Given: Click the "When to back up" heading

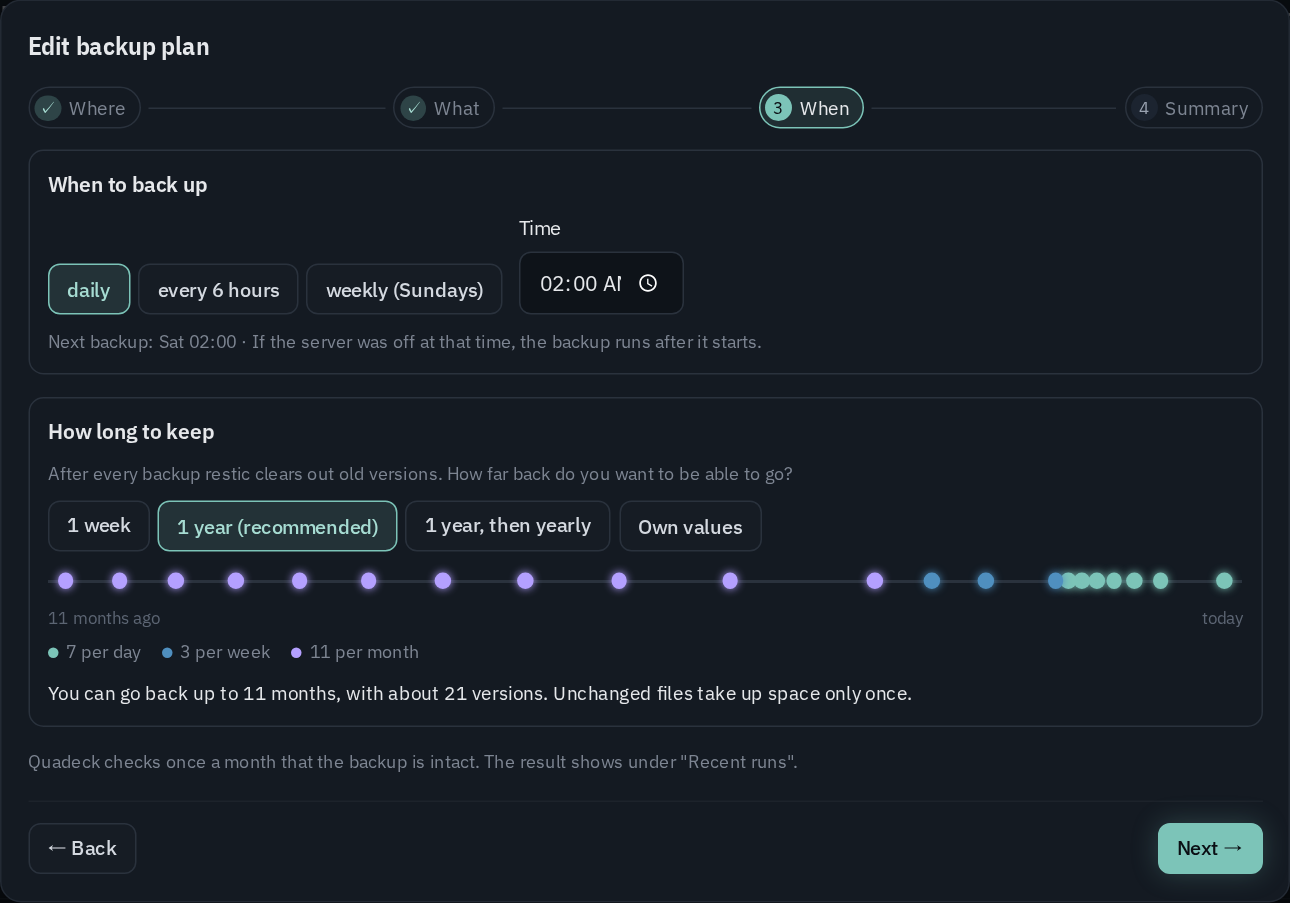Looking at the screenshot, I should (x=128, y=185).
